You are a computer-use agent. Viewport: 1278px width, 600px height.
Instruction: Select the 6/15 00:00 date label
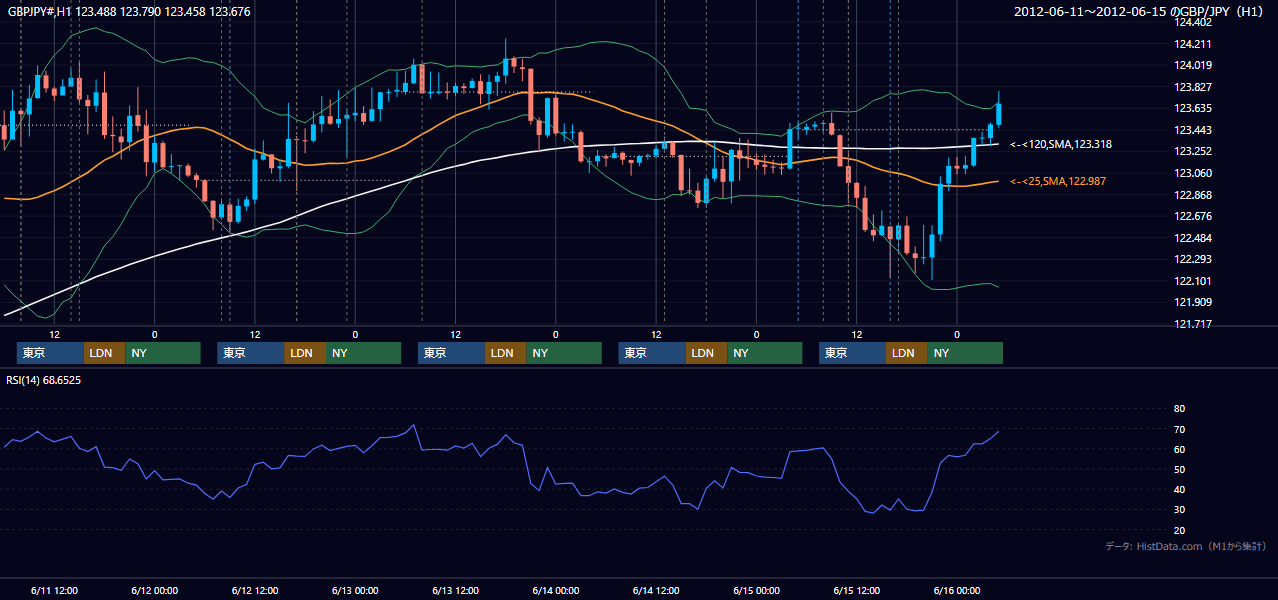click(756, 590)
